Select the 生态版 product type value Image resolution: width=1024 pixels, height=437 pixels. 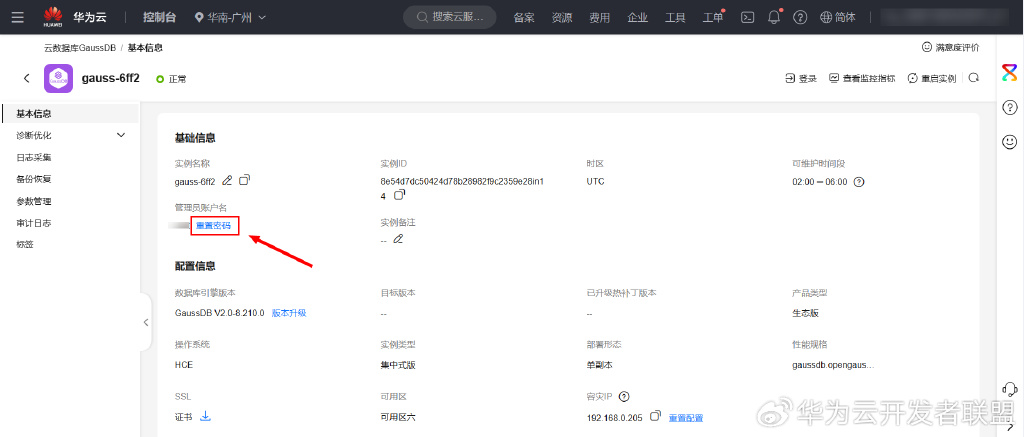[x=805, y=313]
